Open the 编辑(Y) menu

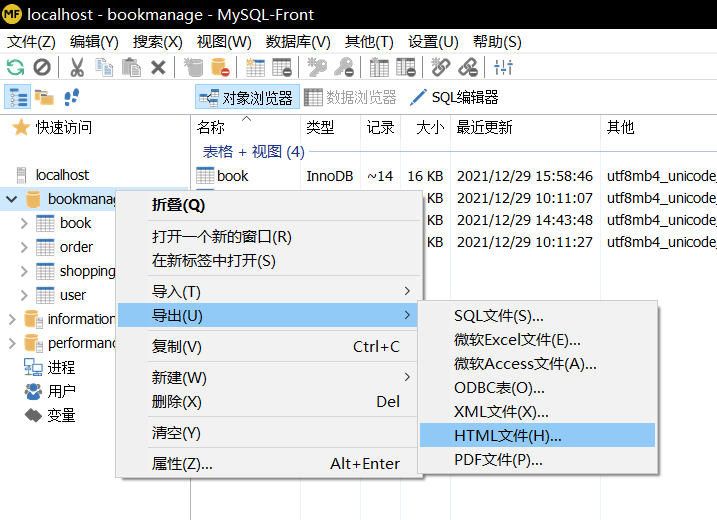tap(94, 42)
